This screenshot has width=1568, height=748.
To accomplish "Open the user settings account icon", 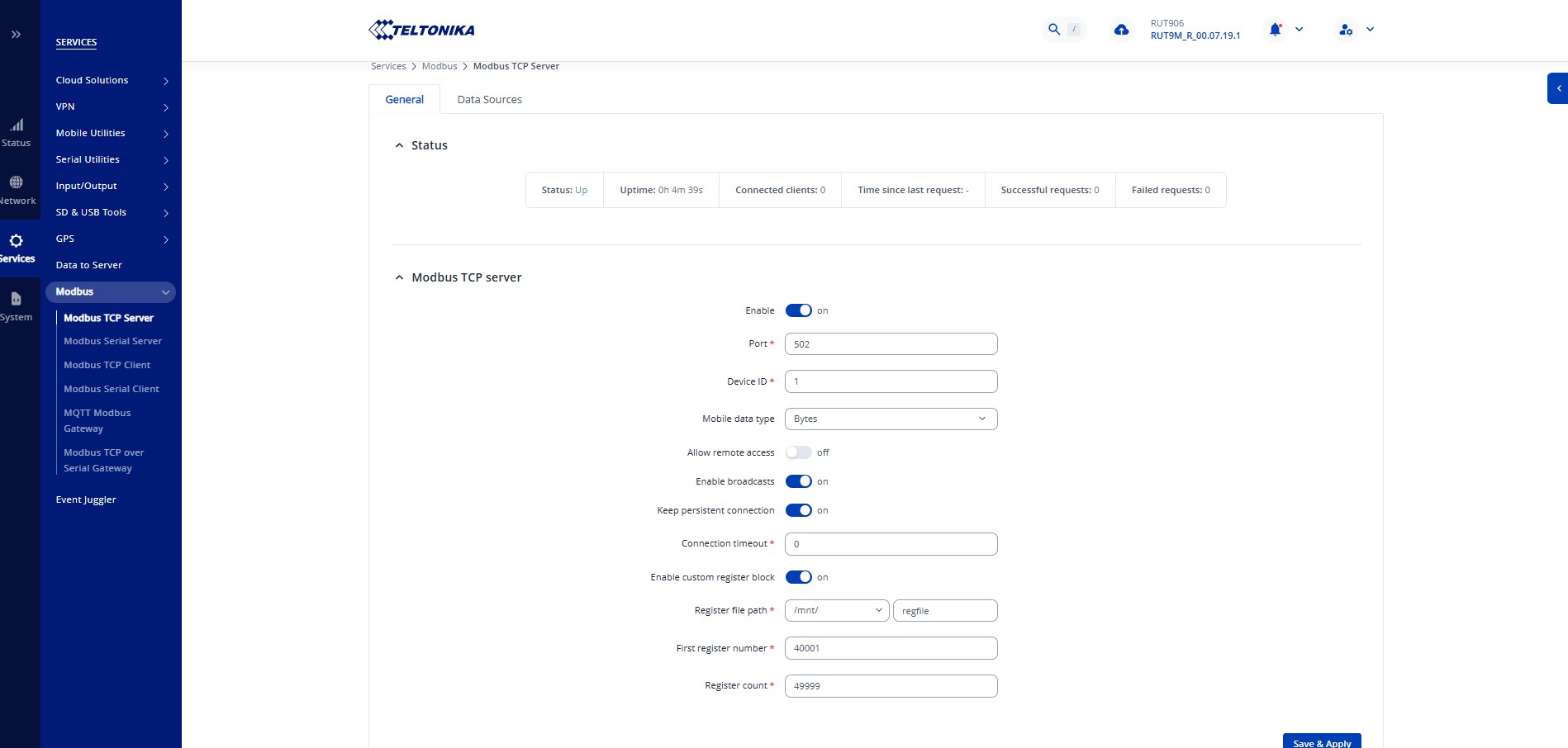I will [x=1346, y=30].
